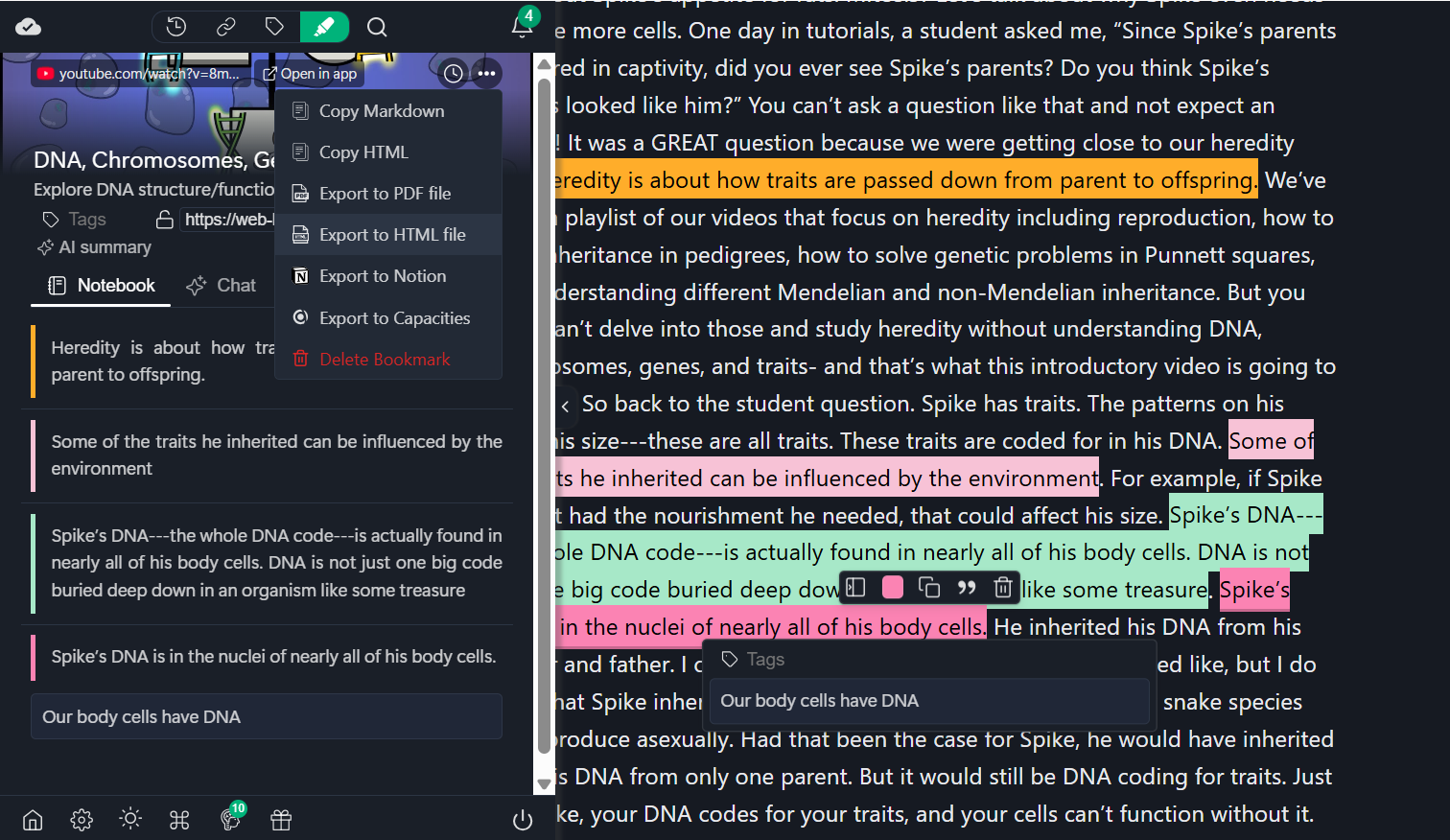Viewport: 1450px width, 840px height.
Task: Expand the AI summary section
Action: click(95, 247)
